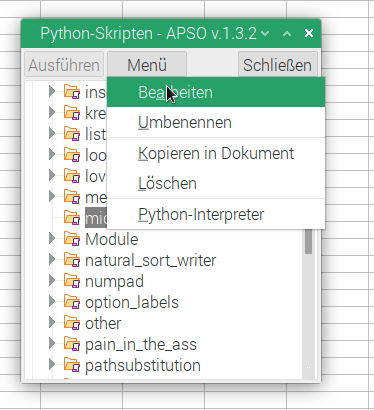Viewport: 374px width, 410px height.
Task: Expand the folder starting with me
Action: [52, 196]
